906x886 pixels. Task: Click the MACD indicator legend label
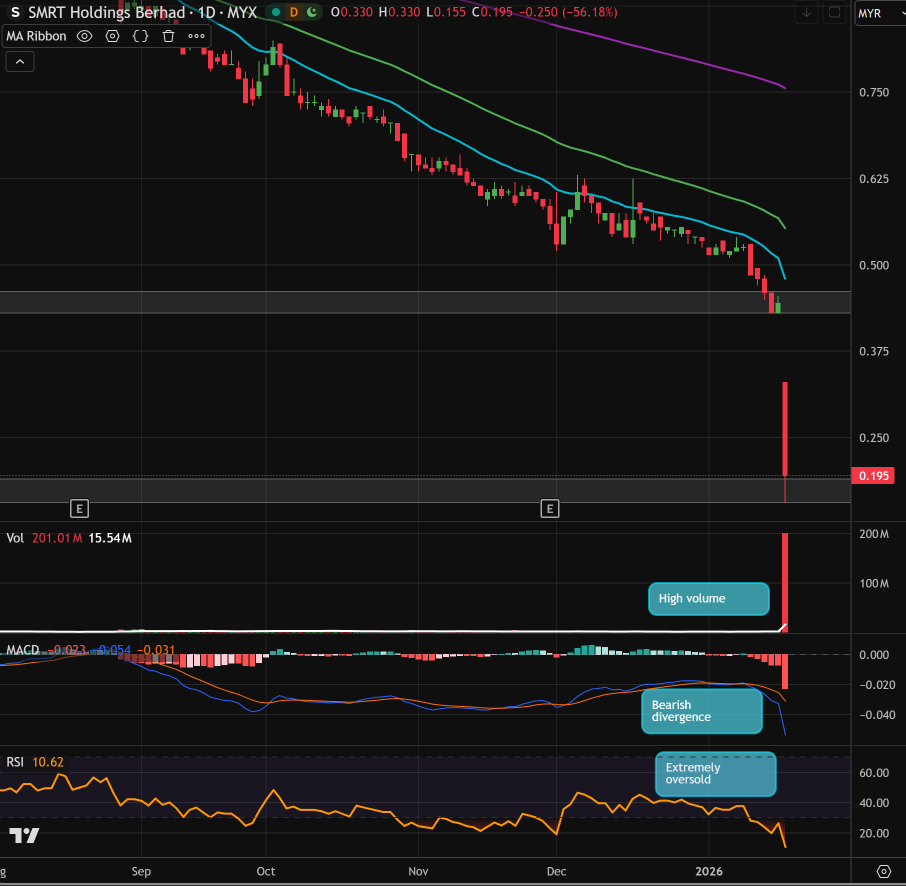click(x=23, y=650)
